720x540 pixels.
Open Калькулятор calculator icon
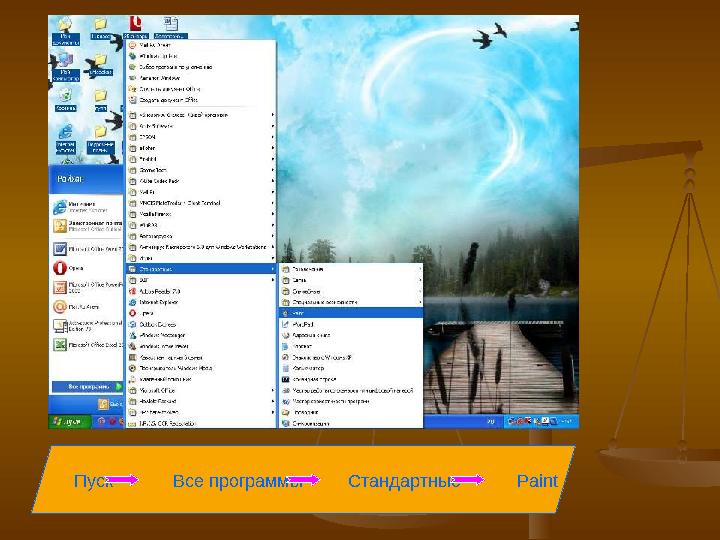point(285,368)
